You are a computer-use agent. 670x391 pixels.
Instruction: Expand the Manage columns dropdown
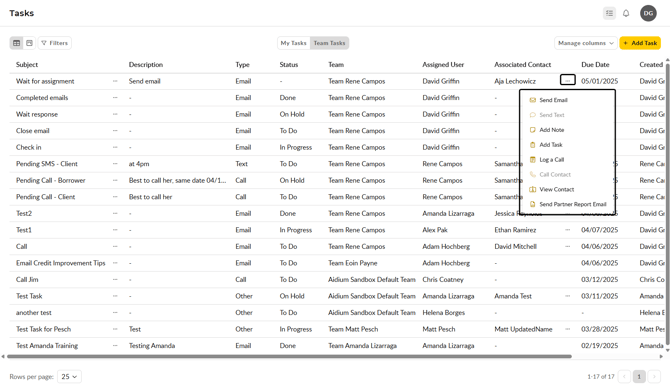[586, 43]
